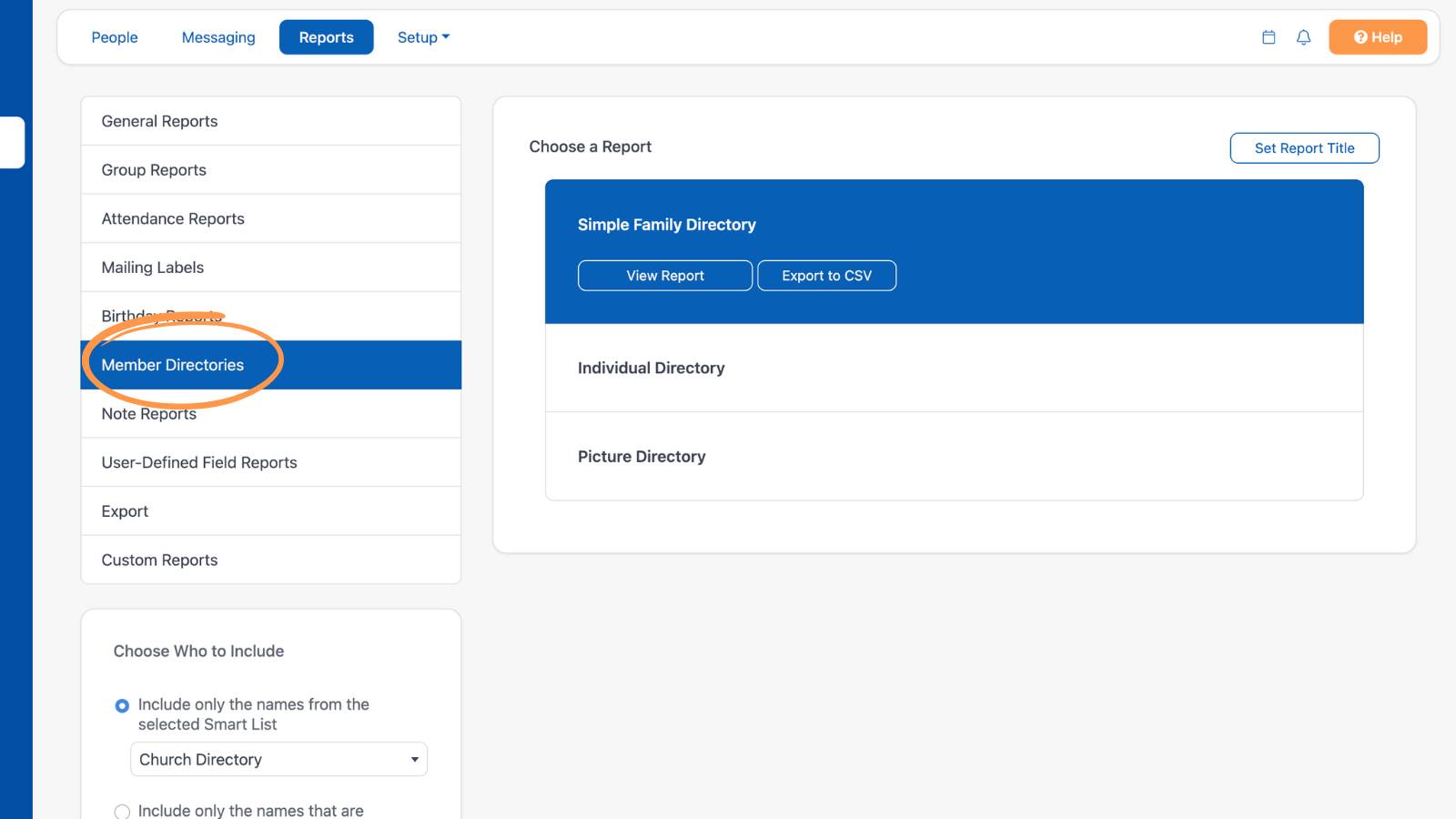The image size is (1456, 819).
Task: Select radio for names from selected Smart List
Action: point(122,706)
